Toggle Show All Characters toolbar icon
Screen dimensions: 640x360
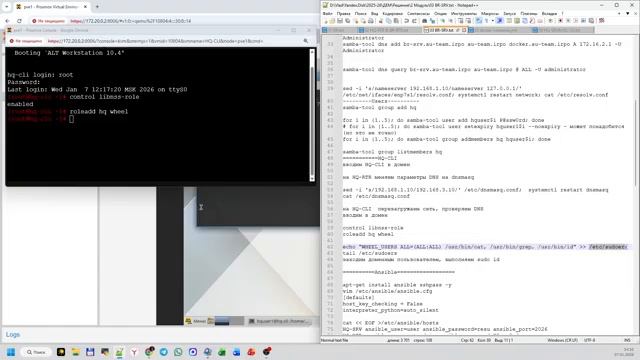[x=487, y=20]
